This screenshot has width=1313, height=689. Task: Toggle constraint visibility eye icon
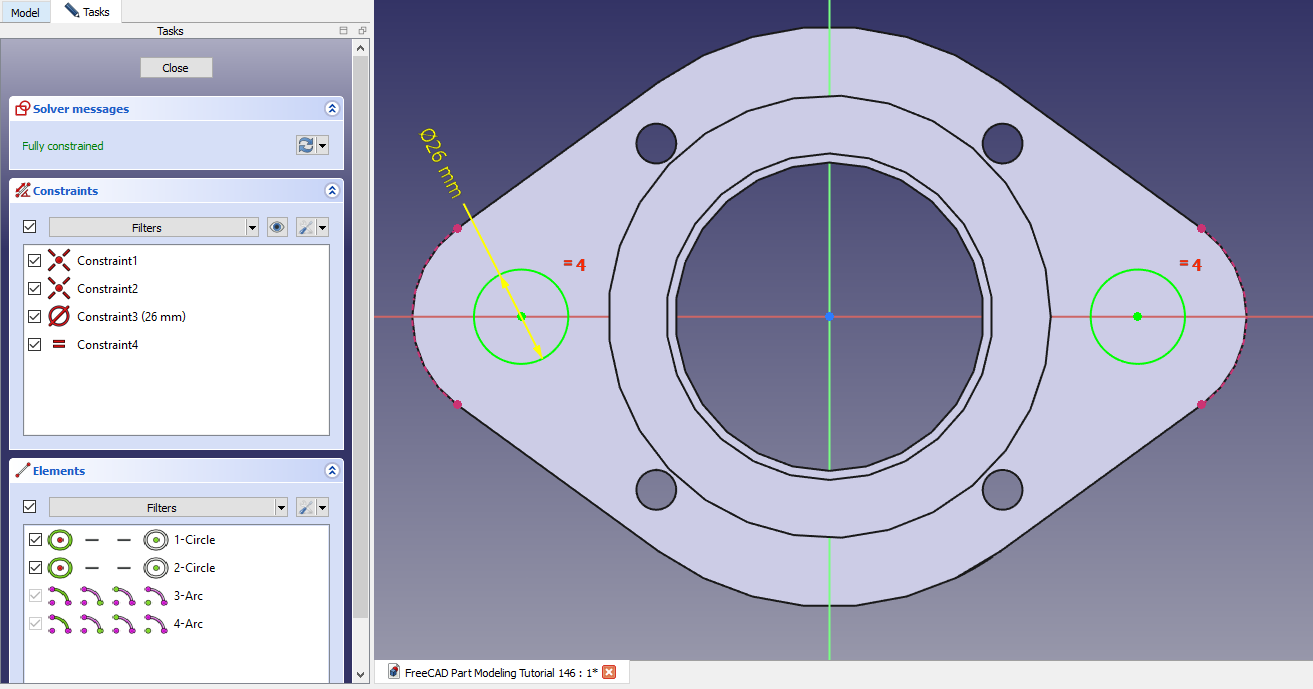277,227
